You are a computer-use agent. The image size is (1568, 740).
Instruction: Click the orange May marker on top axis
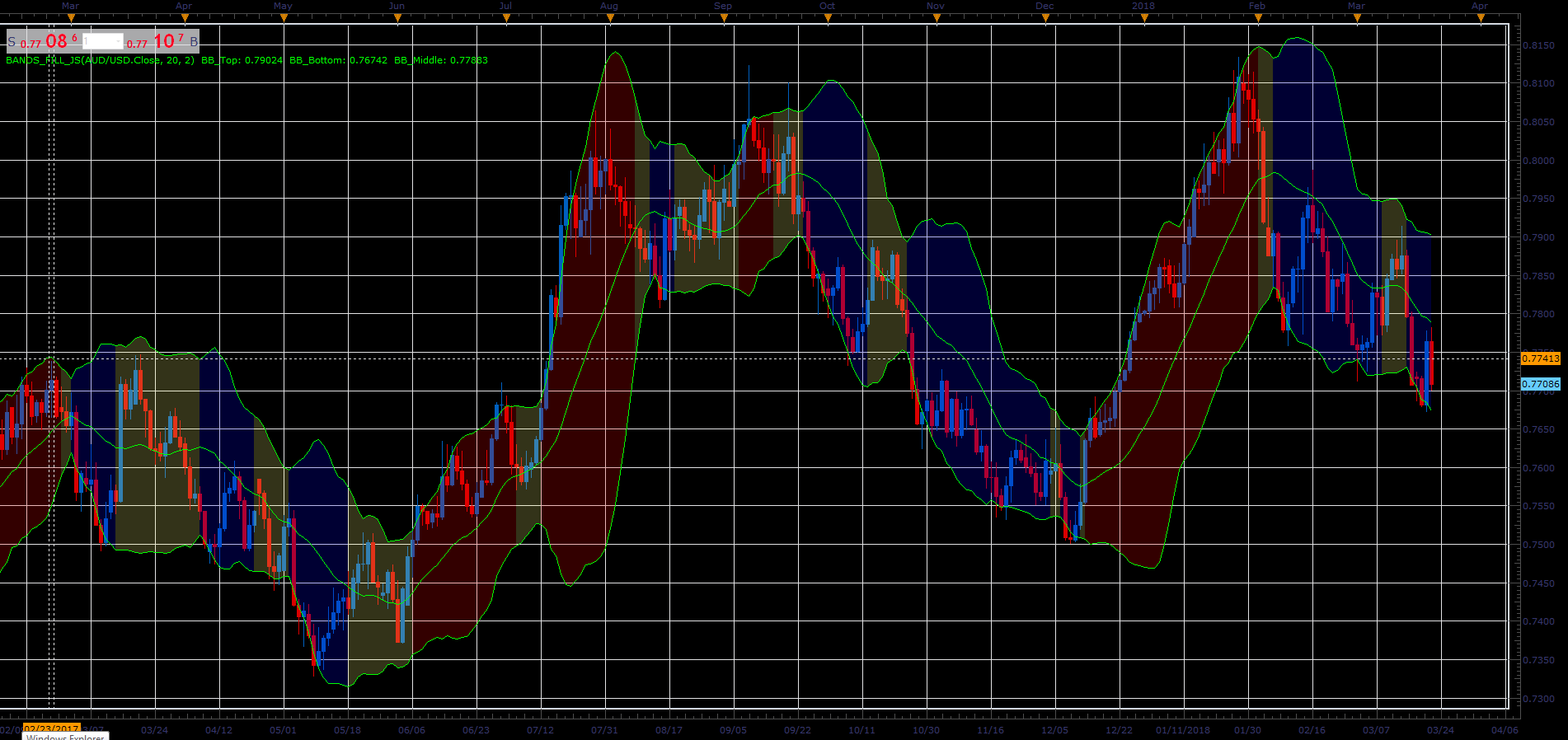click(x=284, y=18)
